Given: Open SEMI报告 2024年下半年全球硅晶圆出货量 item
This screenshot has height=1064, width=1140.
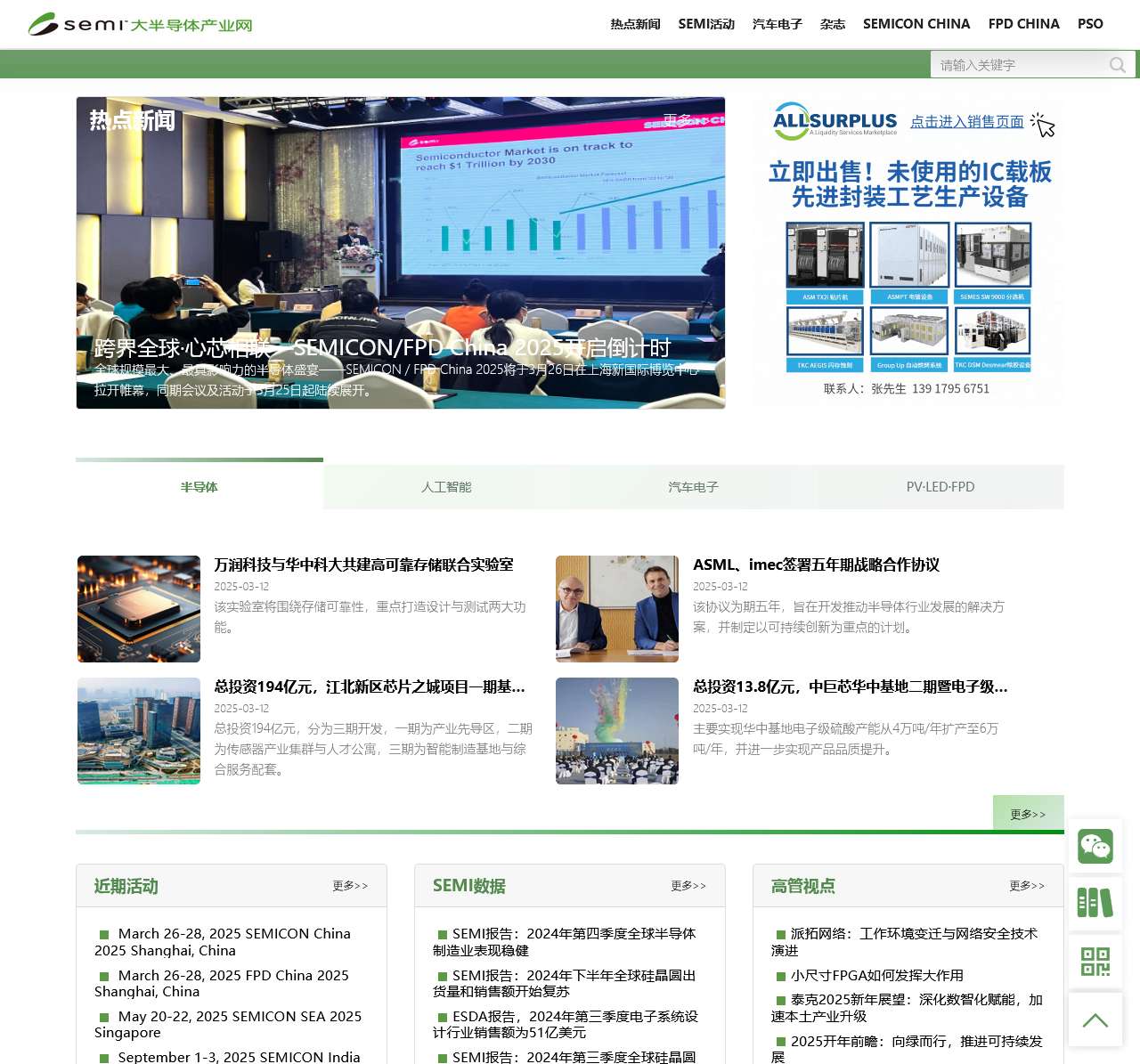Looking at the screenshot, I should 565,984.
